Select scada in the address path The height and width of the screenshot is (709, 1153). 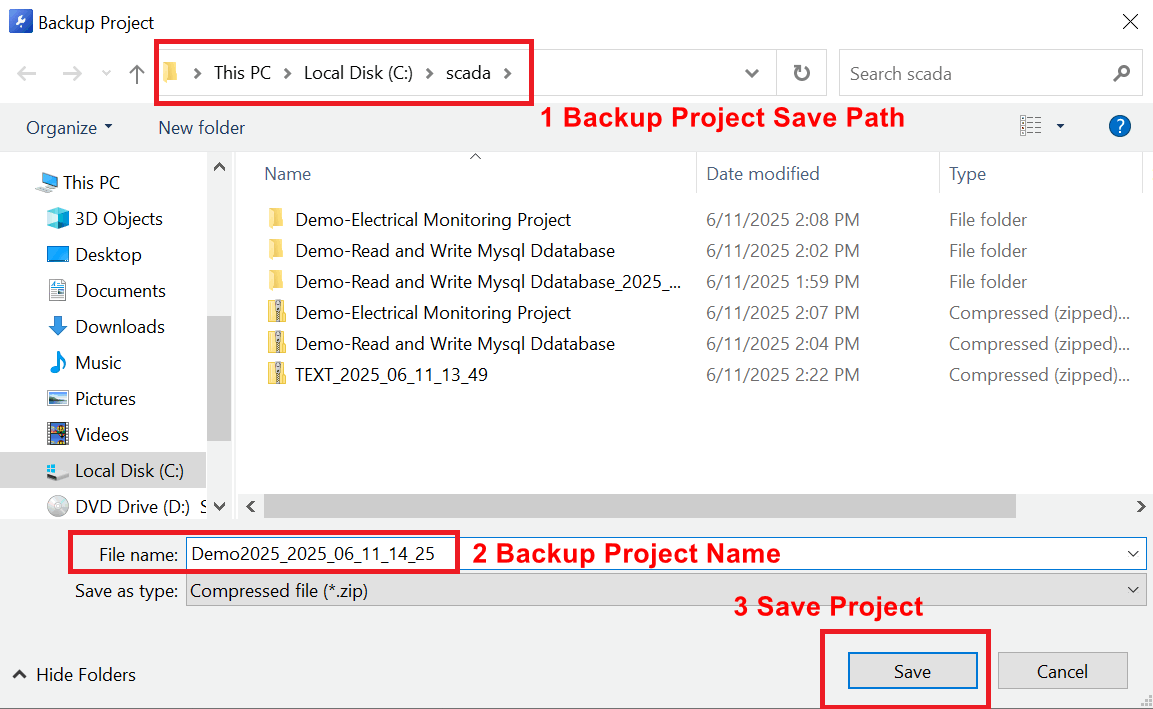(x=468, y=73)
